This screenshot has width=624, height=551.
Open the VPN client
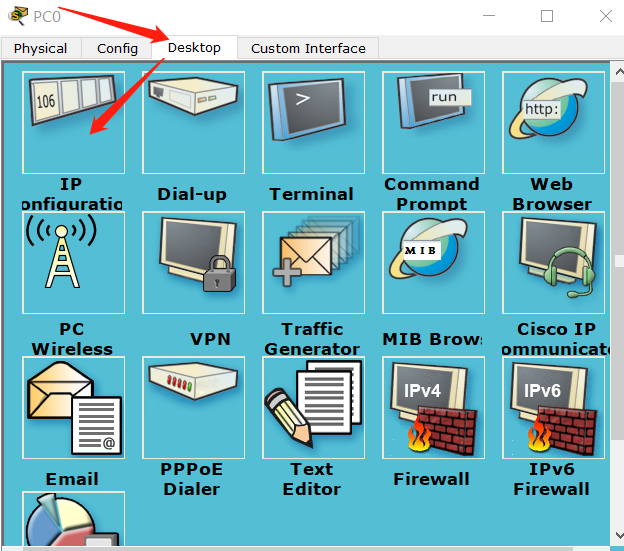point(193,263)
